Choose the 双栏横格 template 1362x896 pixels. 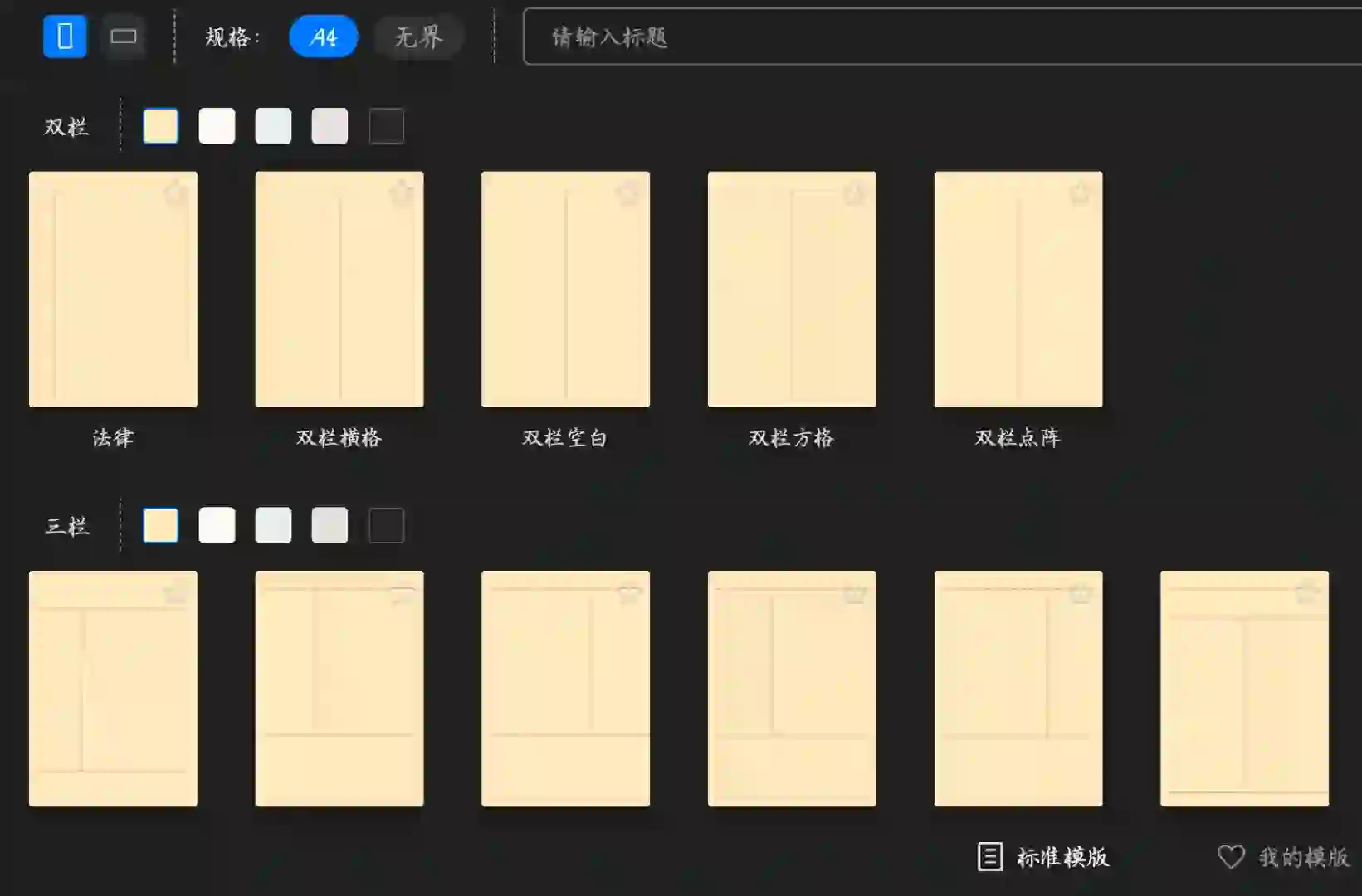[x=339, y=289]
